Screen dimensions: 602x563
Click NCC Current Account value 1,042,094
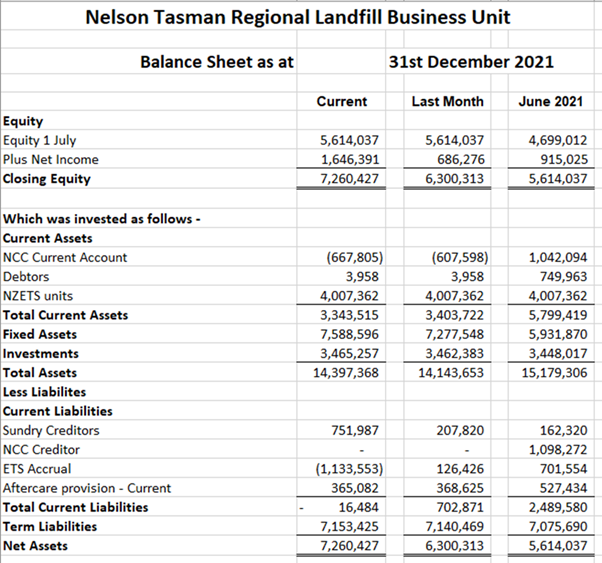(x=558, y=257)
